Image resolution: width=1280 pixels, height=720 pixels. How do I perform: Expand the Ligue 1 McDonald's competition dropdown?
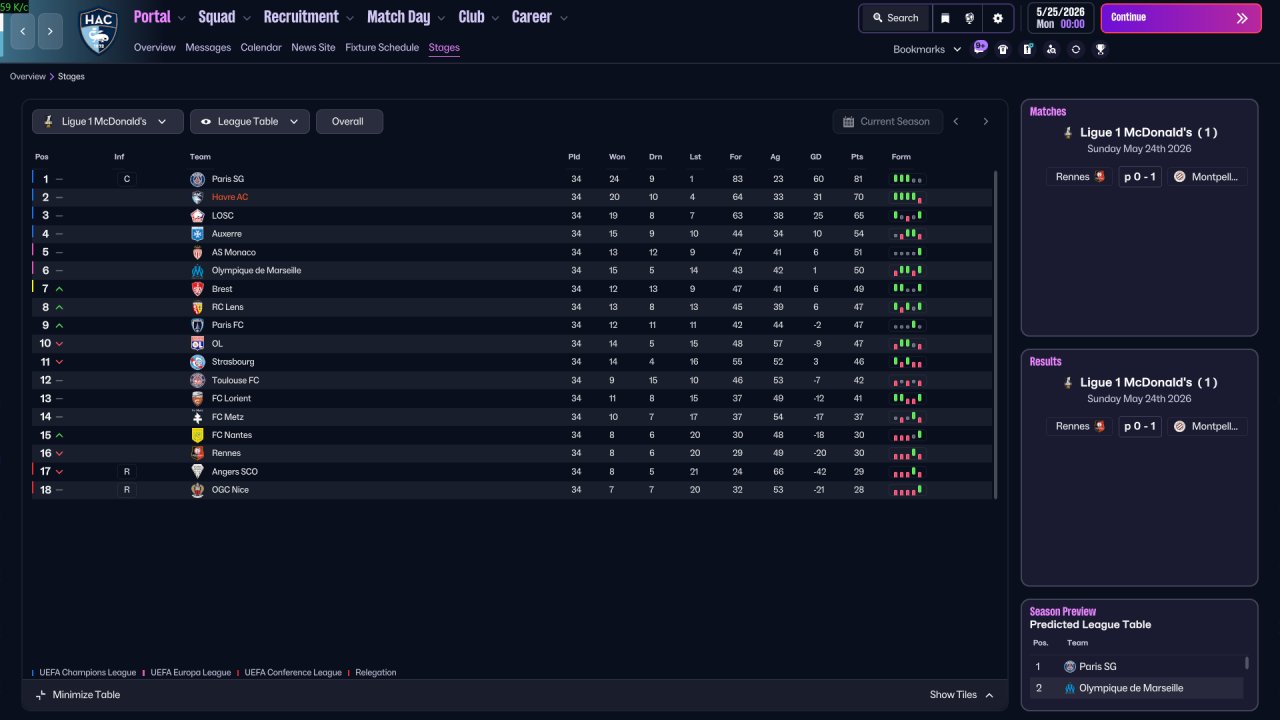(108, 121)
